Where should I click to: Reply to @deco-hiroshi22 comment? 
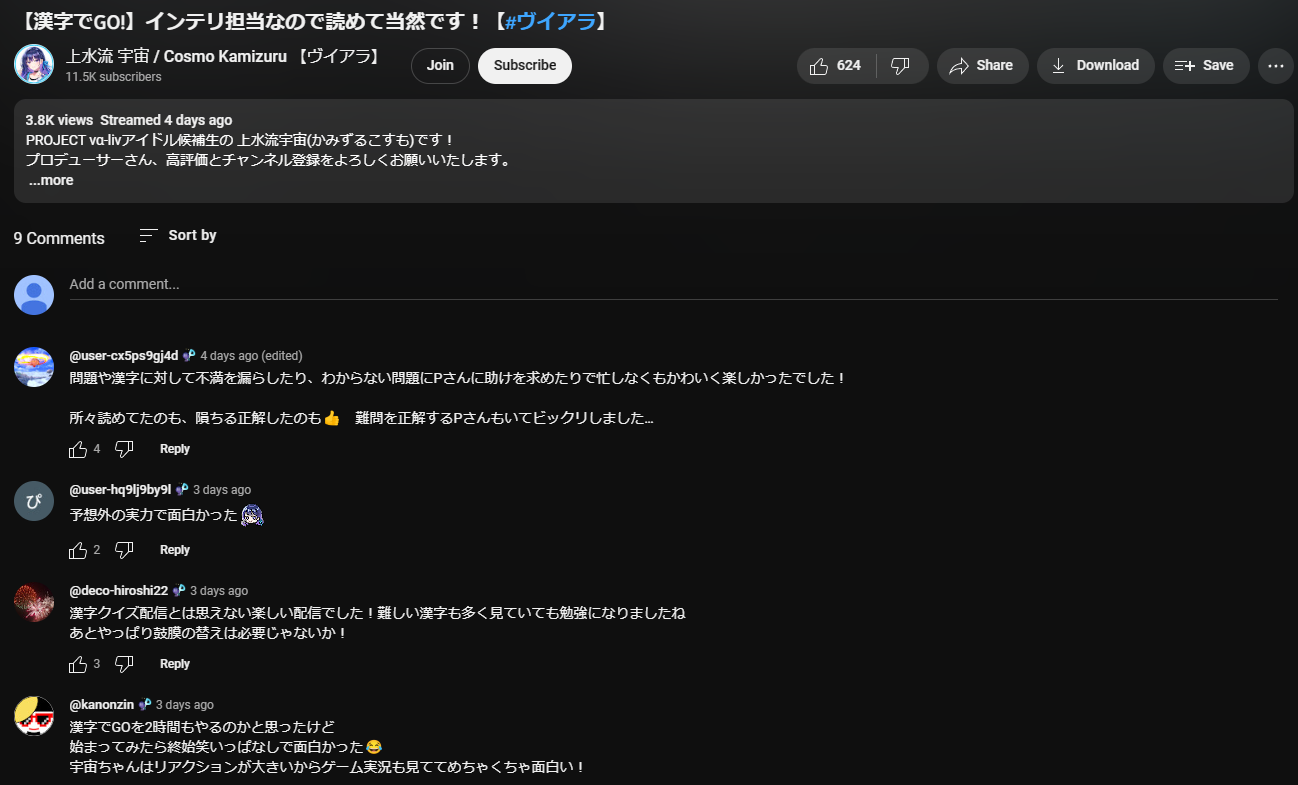click(175, 664)
